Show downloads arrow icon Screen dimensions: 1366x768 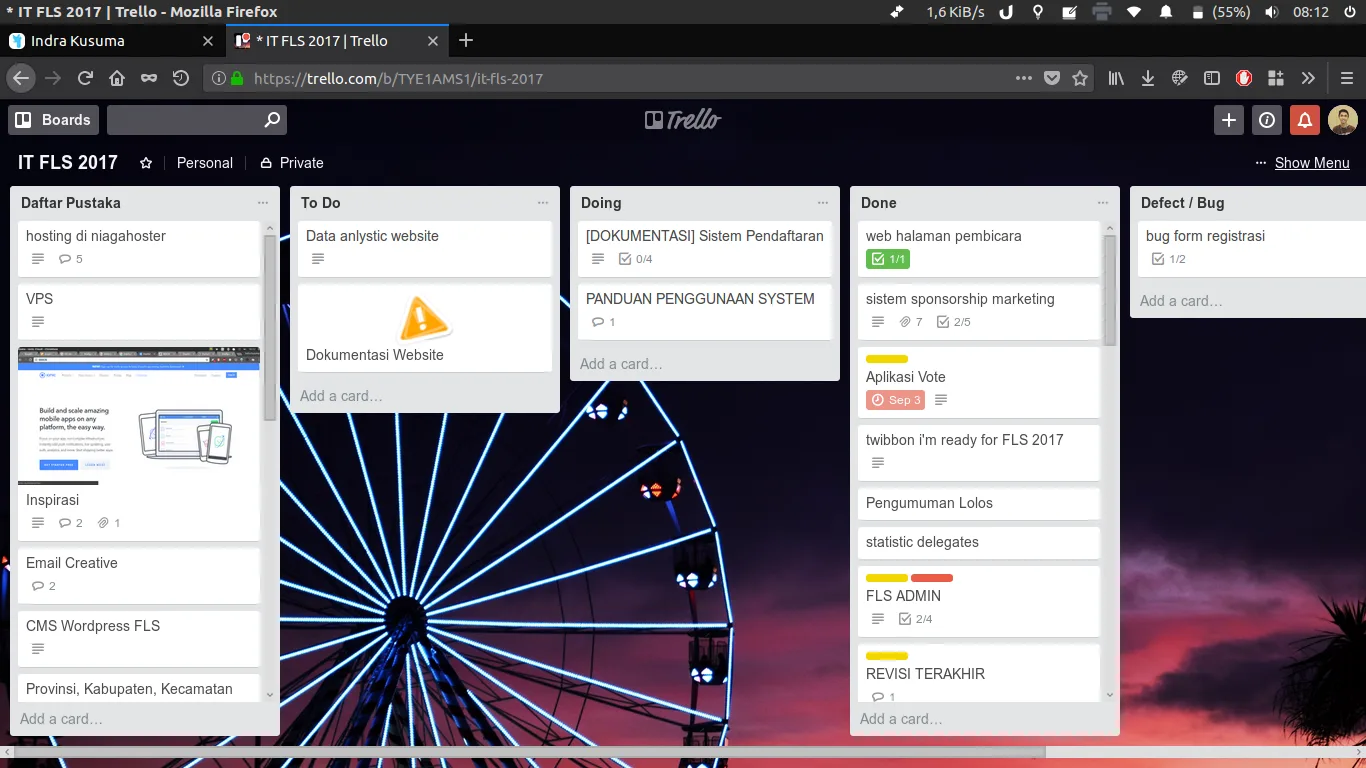[x=1148, y=78]
